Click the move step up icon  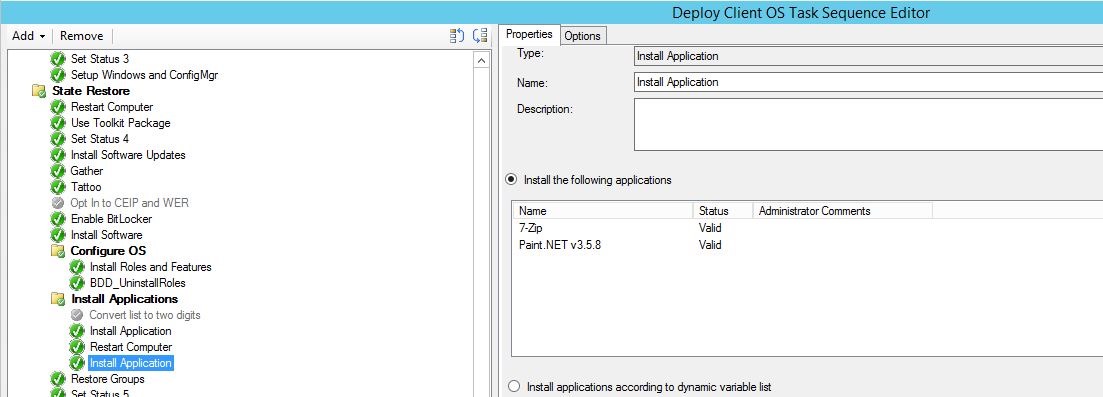point(457,36)
